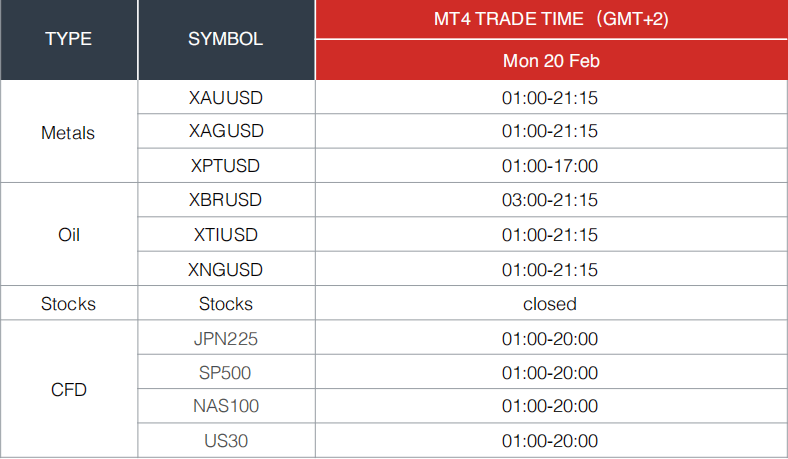Select the JPN225 symbol cell

point(226,338)
